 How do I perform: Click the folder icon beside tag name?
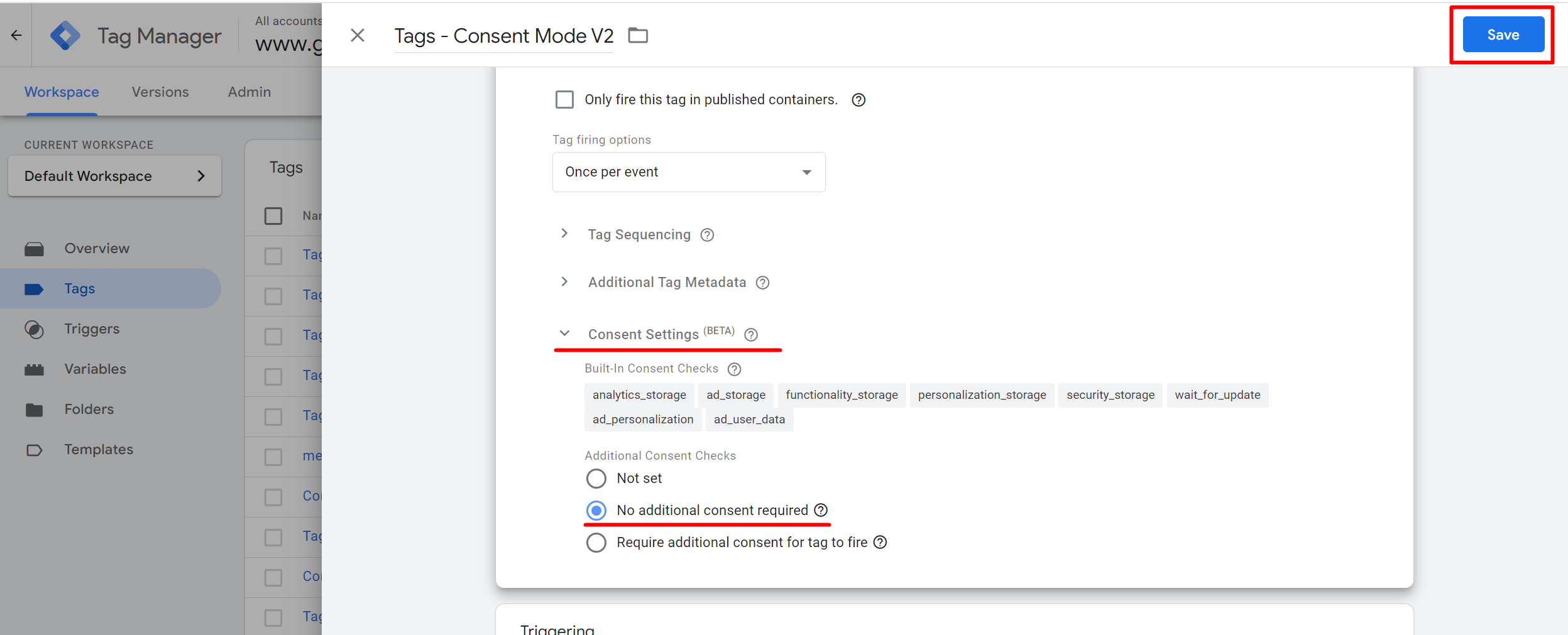click(638, 36)
